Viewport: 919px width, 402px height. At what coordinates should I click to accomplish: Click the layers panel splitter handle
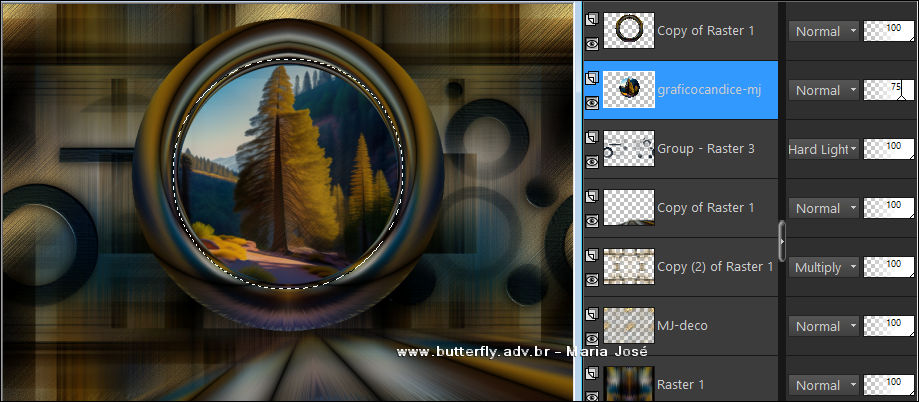coord(782,240)
